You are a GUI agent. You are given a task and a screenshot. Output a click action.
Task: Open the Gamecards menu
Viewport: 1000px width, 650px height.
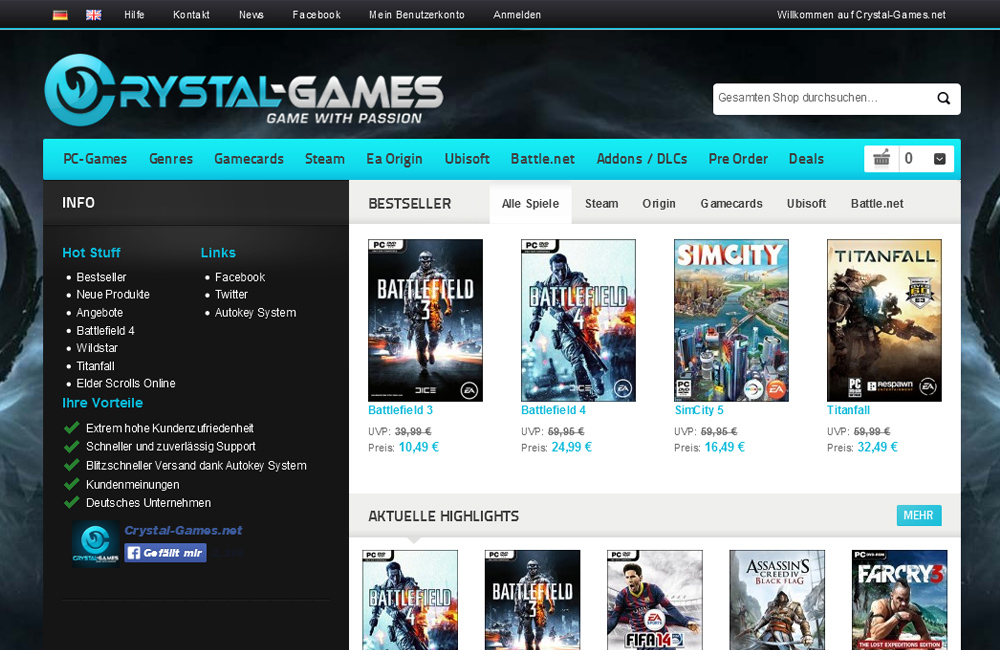pyautogui.click(x=249, y=159)
